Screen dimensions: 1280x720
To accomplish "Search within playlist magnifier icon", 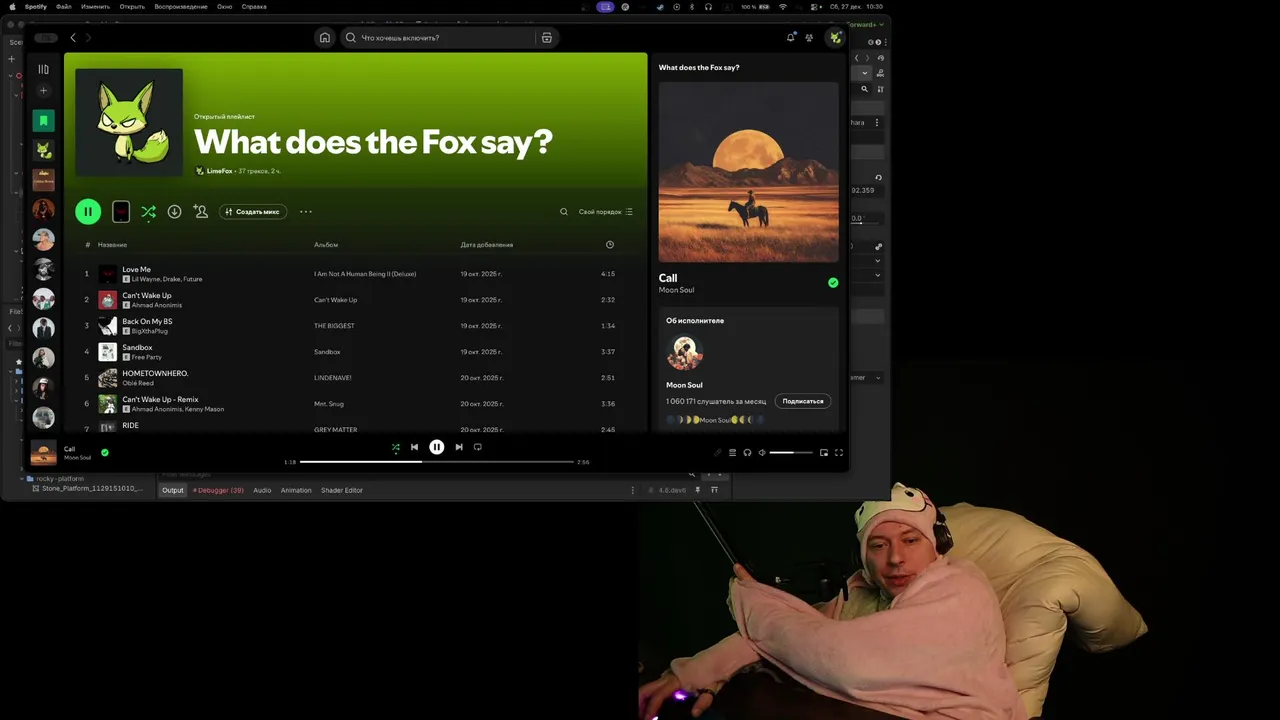I will point(564,212).
